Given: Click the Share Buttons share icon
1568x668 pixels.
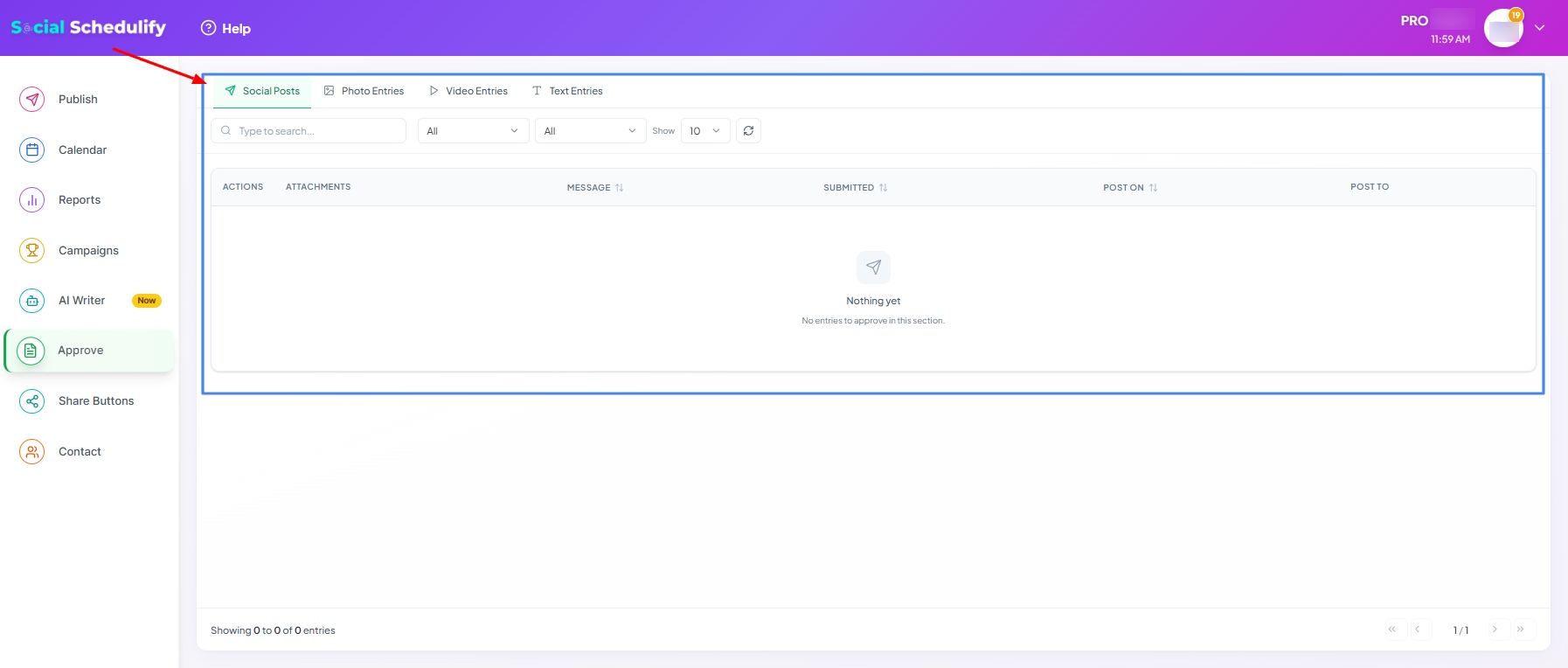Looking at the screenshot, I should pos(32,401).
